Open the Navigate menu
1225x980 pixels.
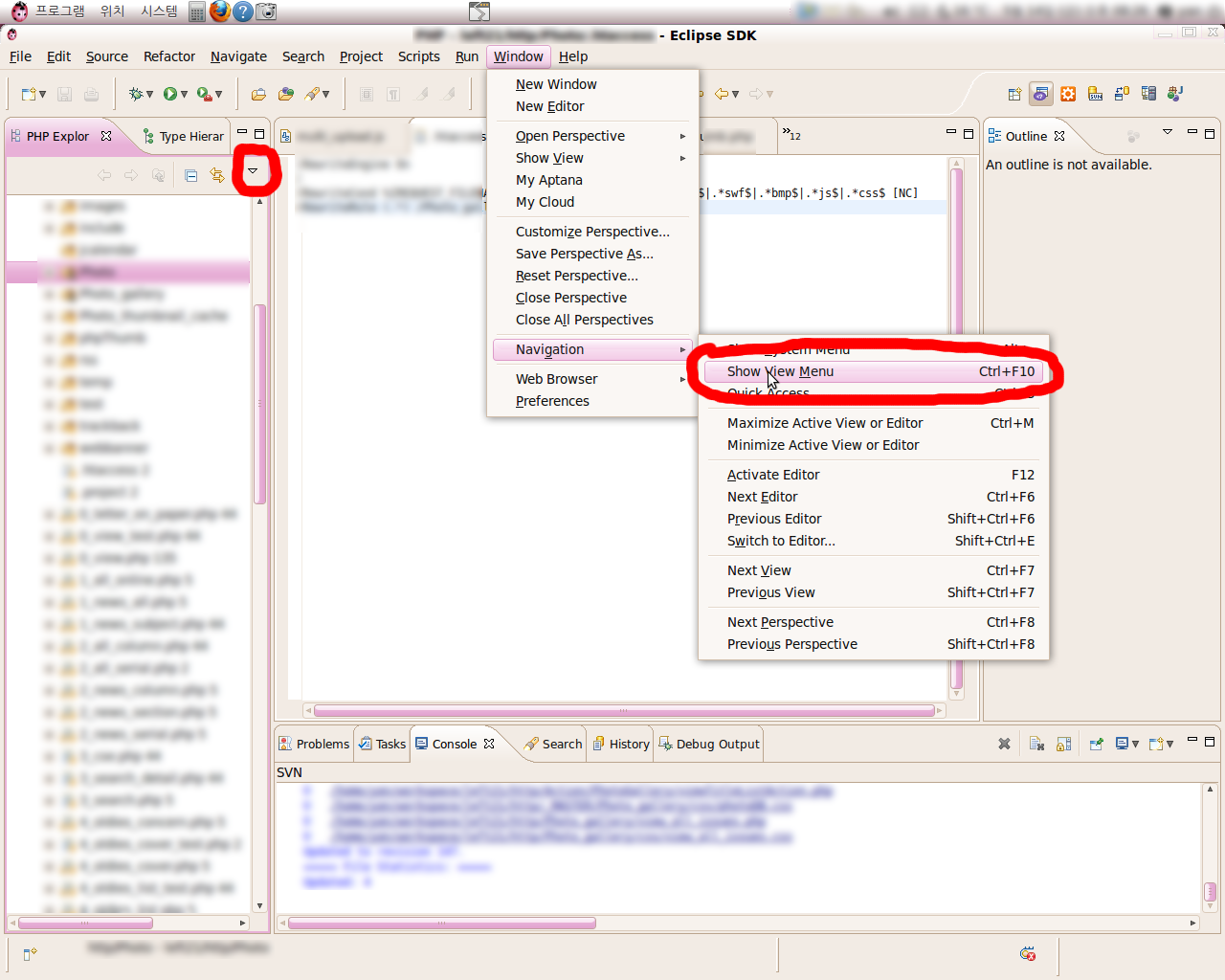[x=238, y=56]
